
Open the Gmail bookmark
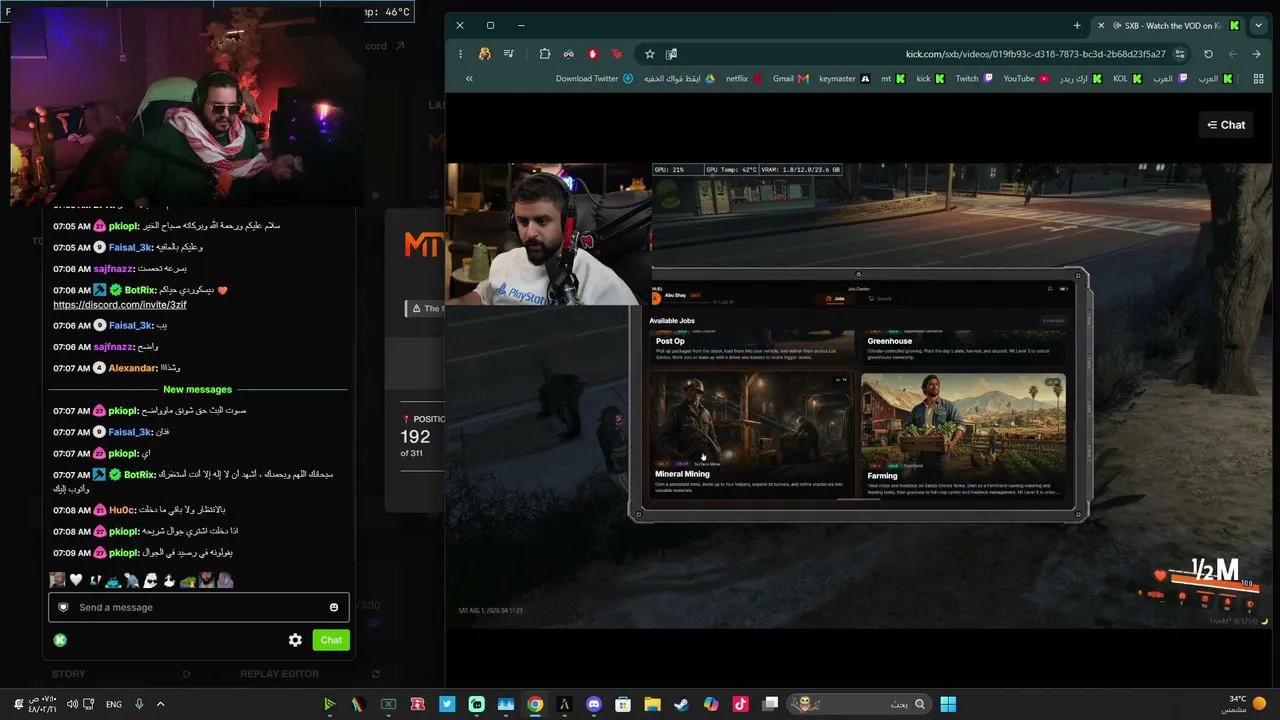click(x=790, y=78)
